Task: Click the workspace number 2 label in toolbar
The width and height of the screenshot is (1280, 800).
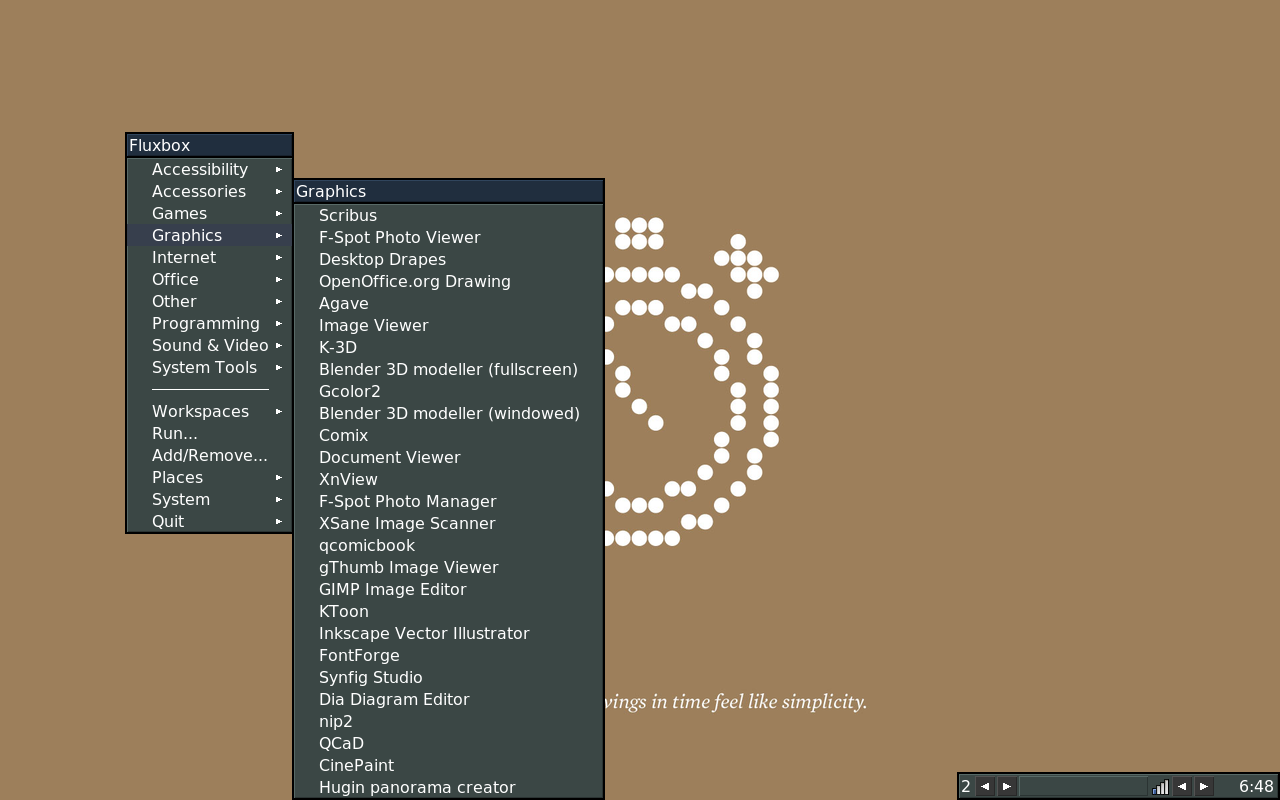Action: click(x=966, y=786)
